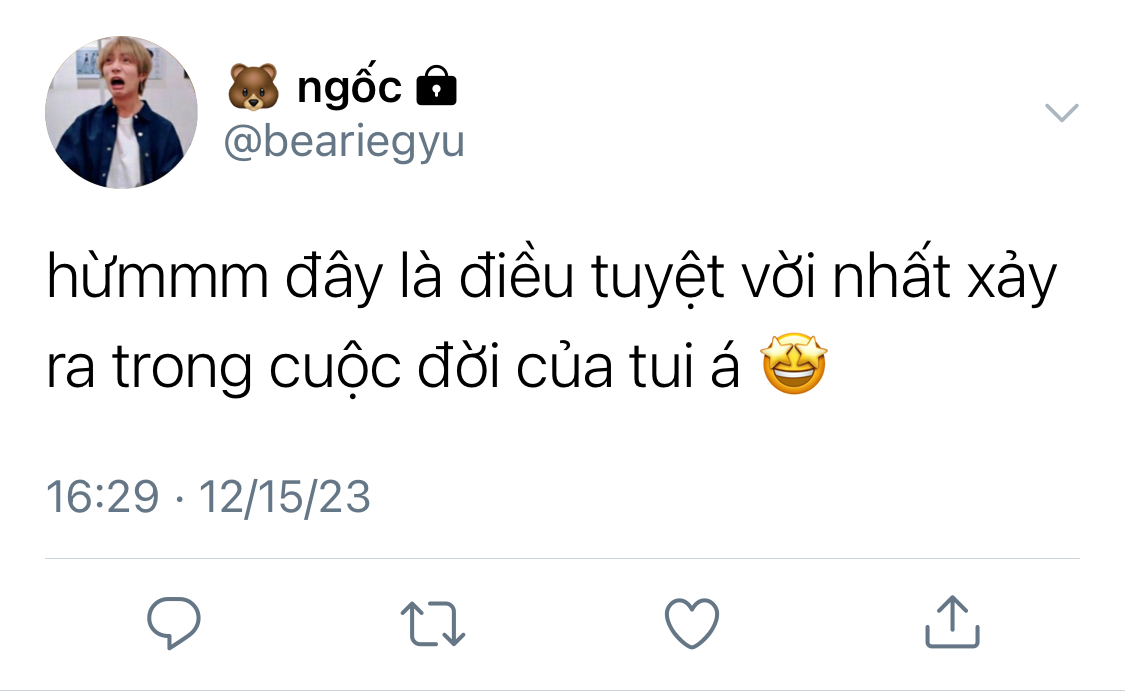Visit the @beariegyu handle link
The image size is (1125, 691).
coord(344,142)
